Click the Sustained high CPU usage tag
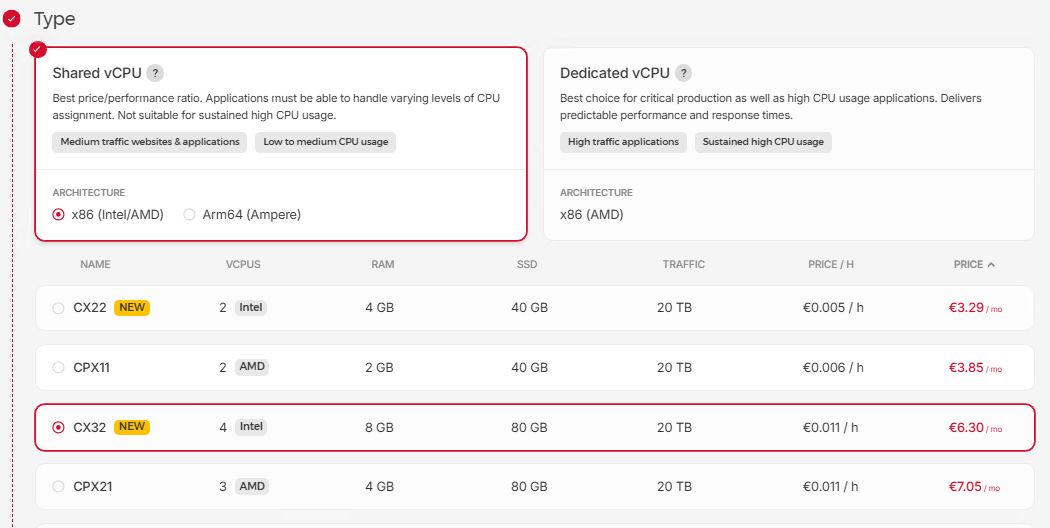Screen dimensions: 1050x528 [763, 142]
